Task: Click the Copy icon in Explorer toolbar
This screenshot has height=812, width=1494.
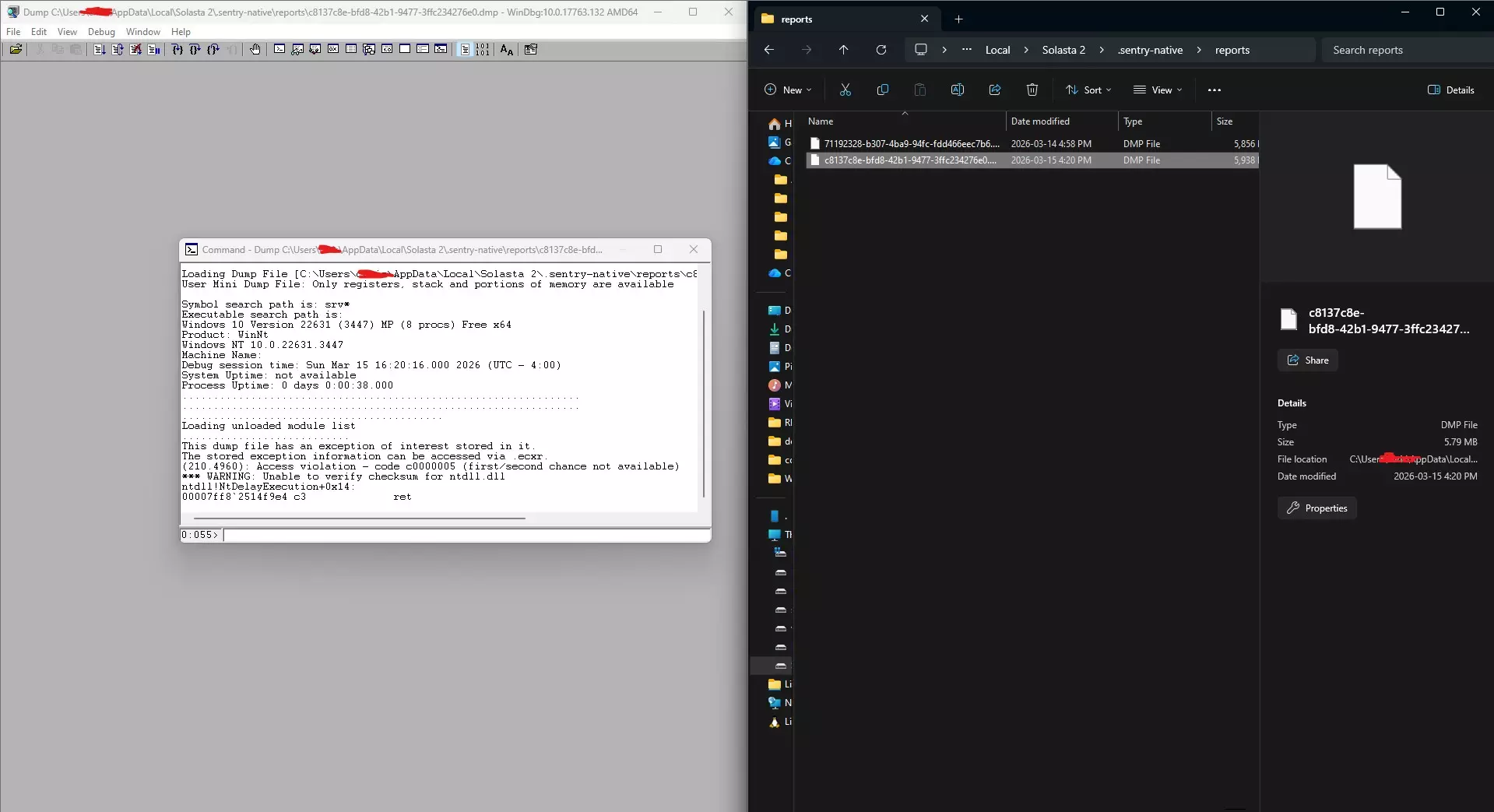Action: pos(883,90)
